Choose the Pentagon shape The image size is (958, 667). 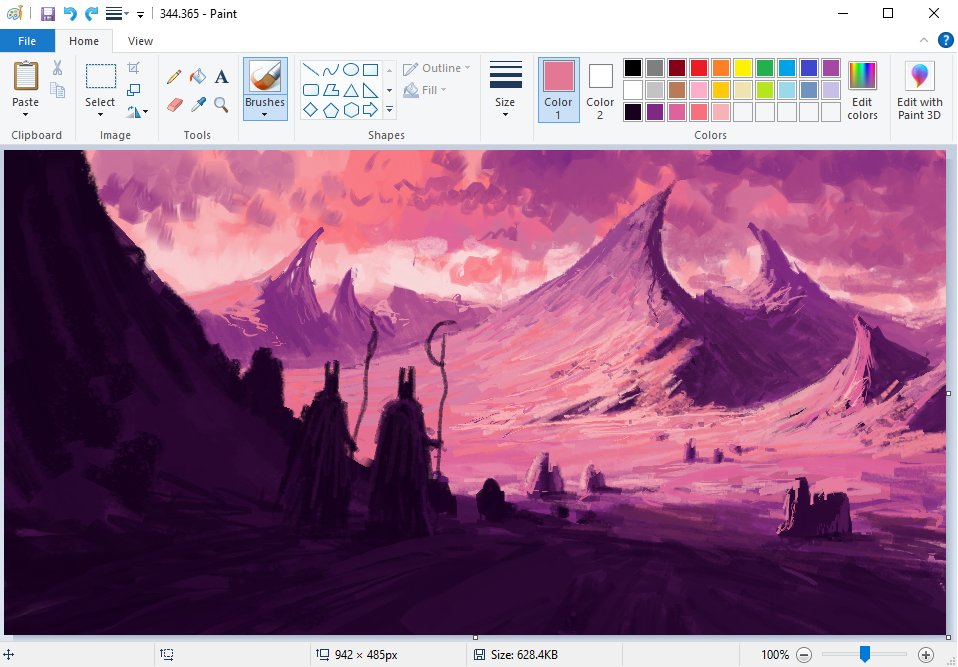[x=331, y=110]
